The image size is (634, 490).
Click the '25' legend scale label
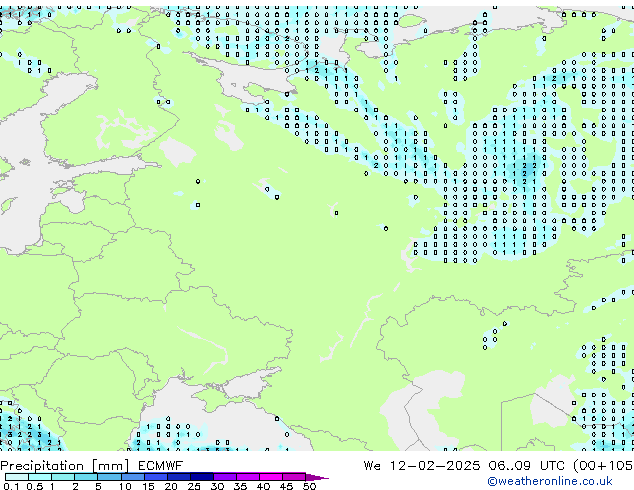194,486
